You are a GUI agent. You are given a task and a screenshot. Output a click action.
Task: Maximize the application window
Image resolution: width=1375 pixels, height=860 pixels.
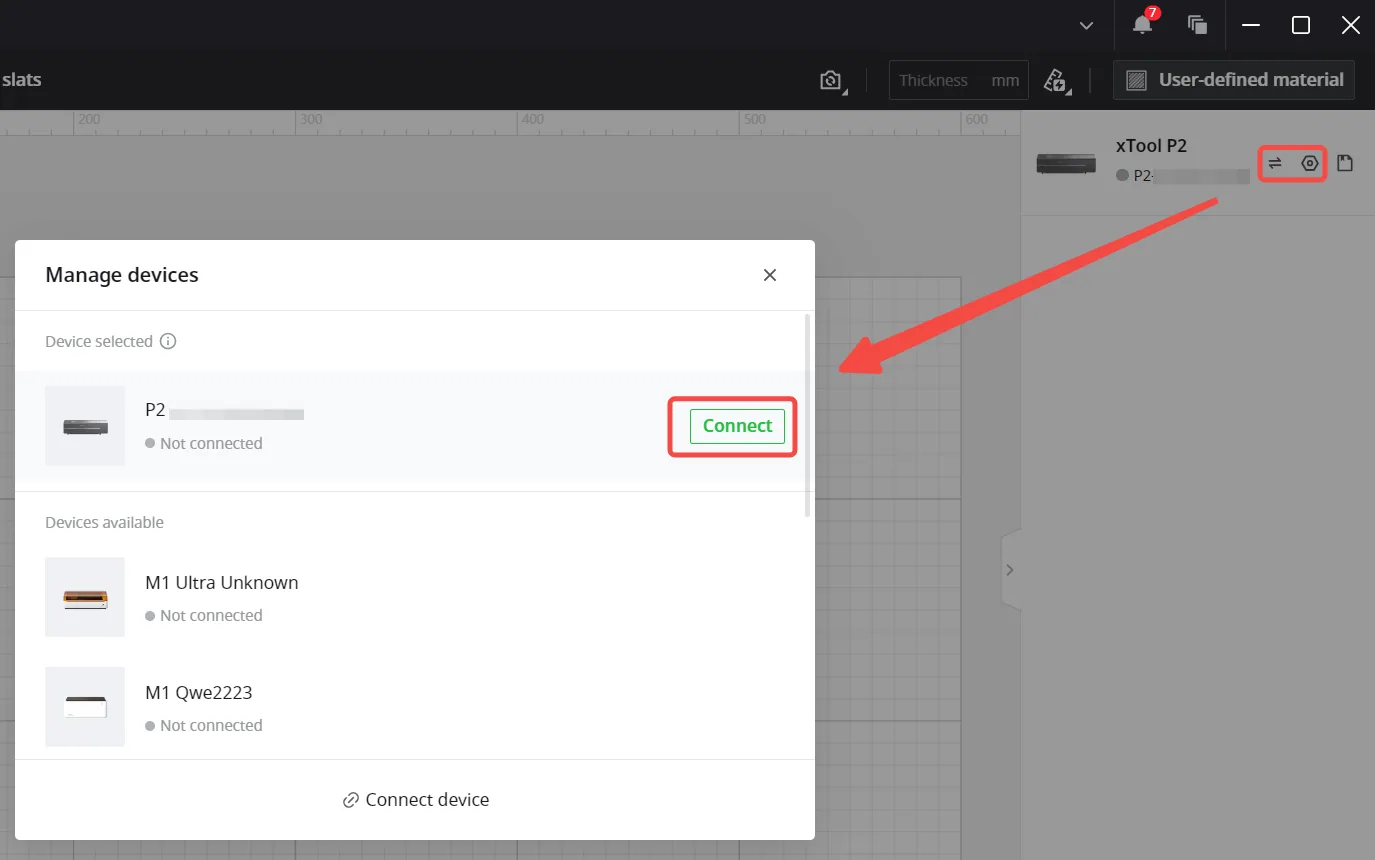(1301, 25)
